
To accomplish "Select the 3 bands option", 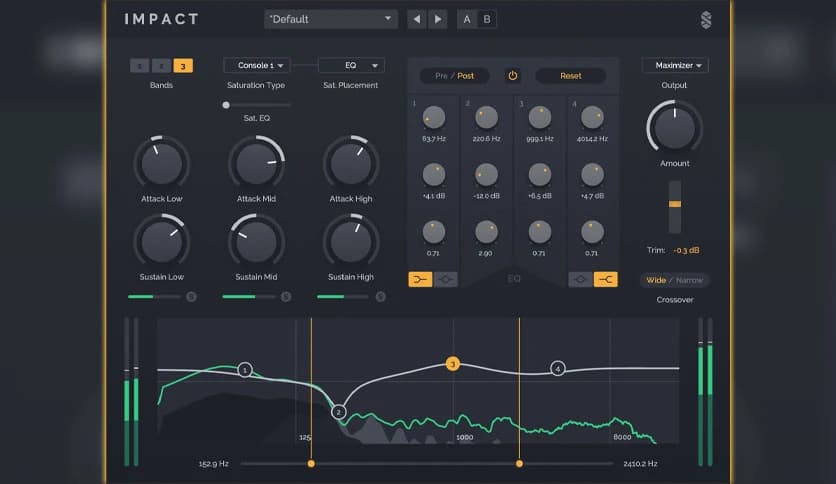I will tap(183, 66).
